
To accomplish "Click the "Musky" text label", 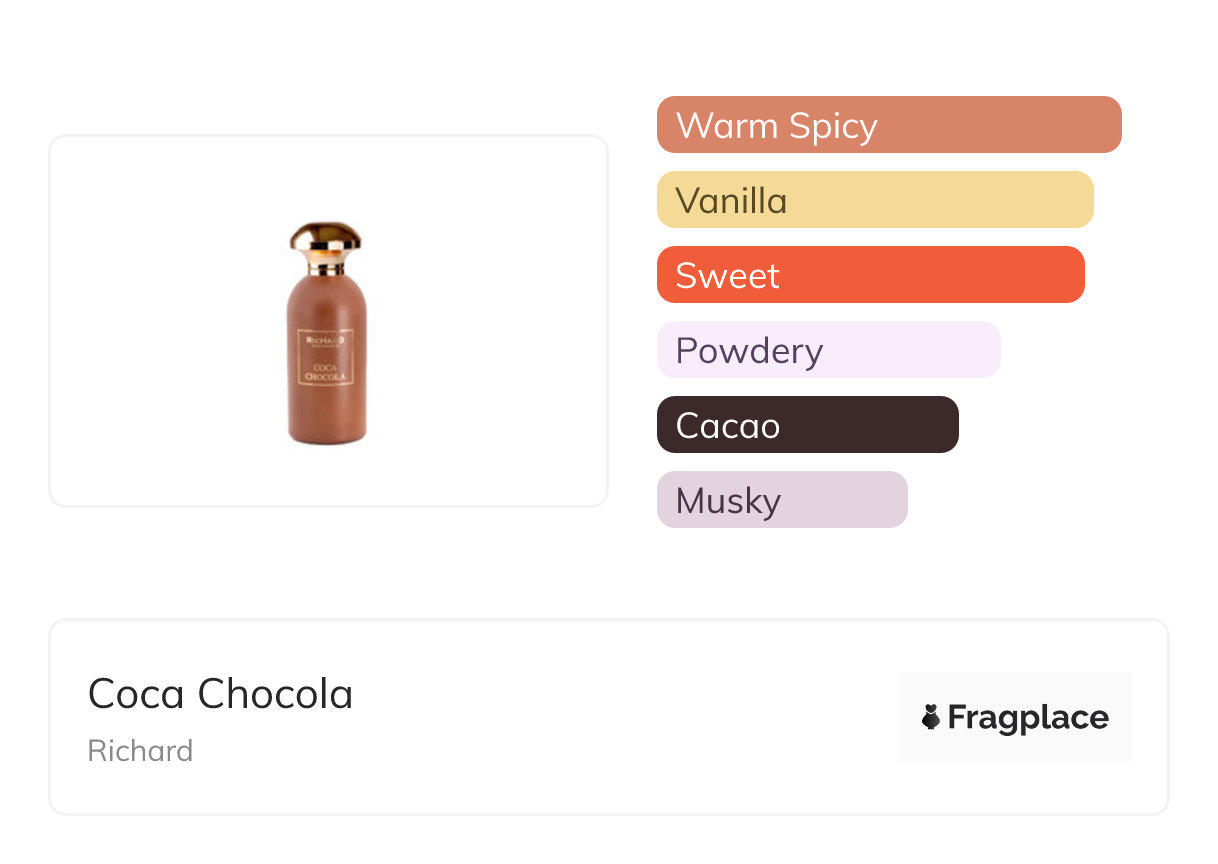I will point(728,501).
